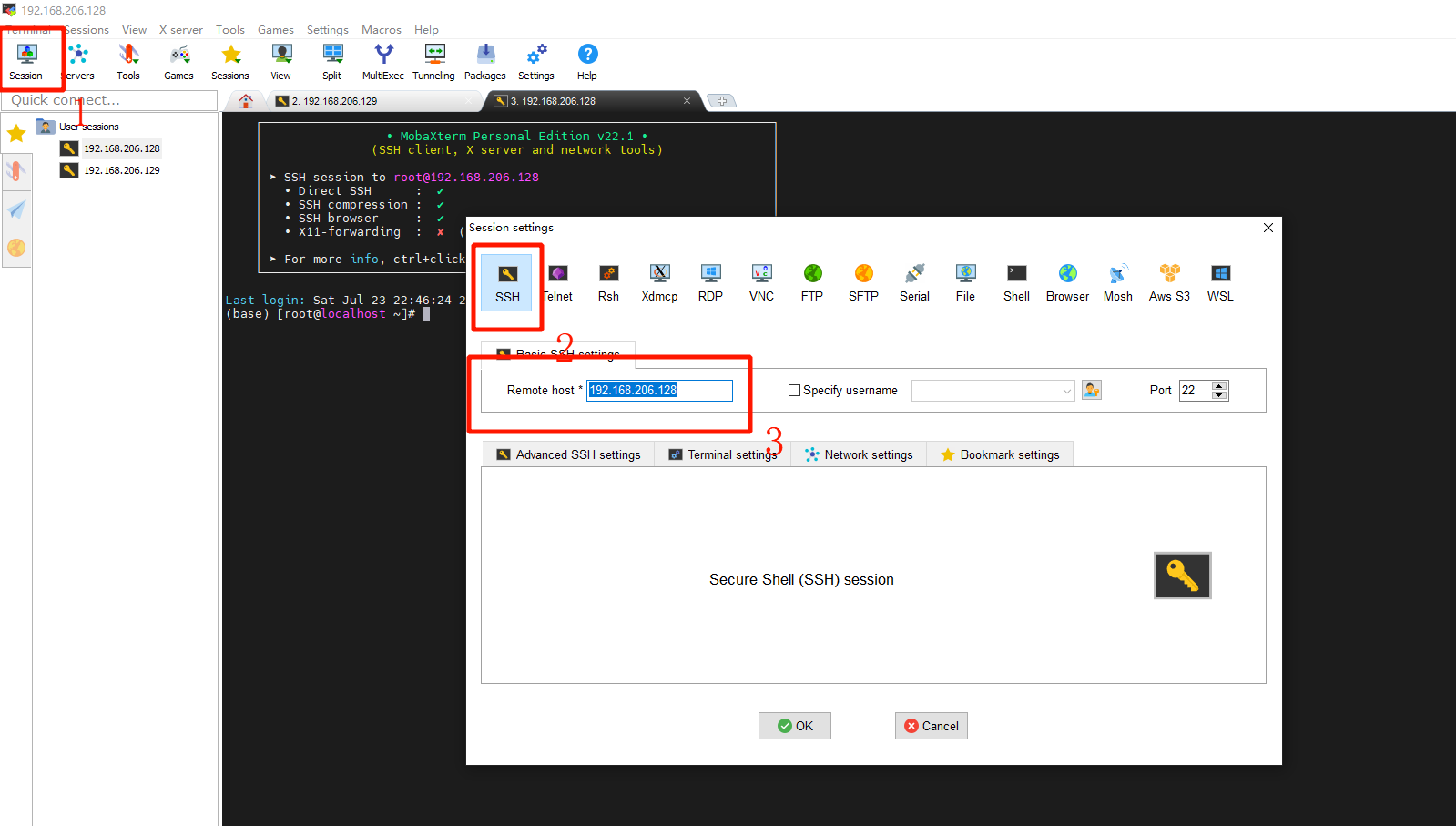
Task: Click the Tools toolbar icon
Action: [128, 62]
